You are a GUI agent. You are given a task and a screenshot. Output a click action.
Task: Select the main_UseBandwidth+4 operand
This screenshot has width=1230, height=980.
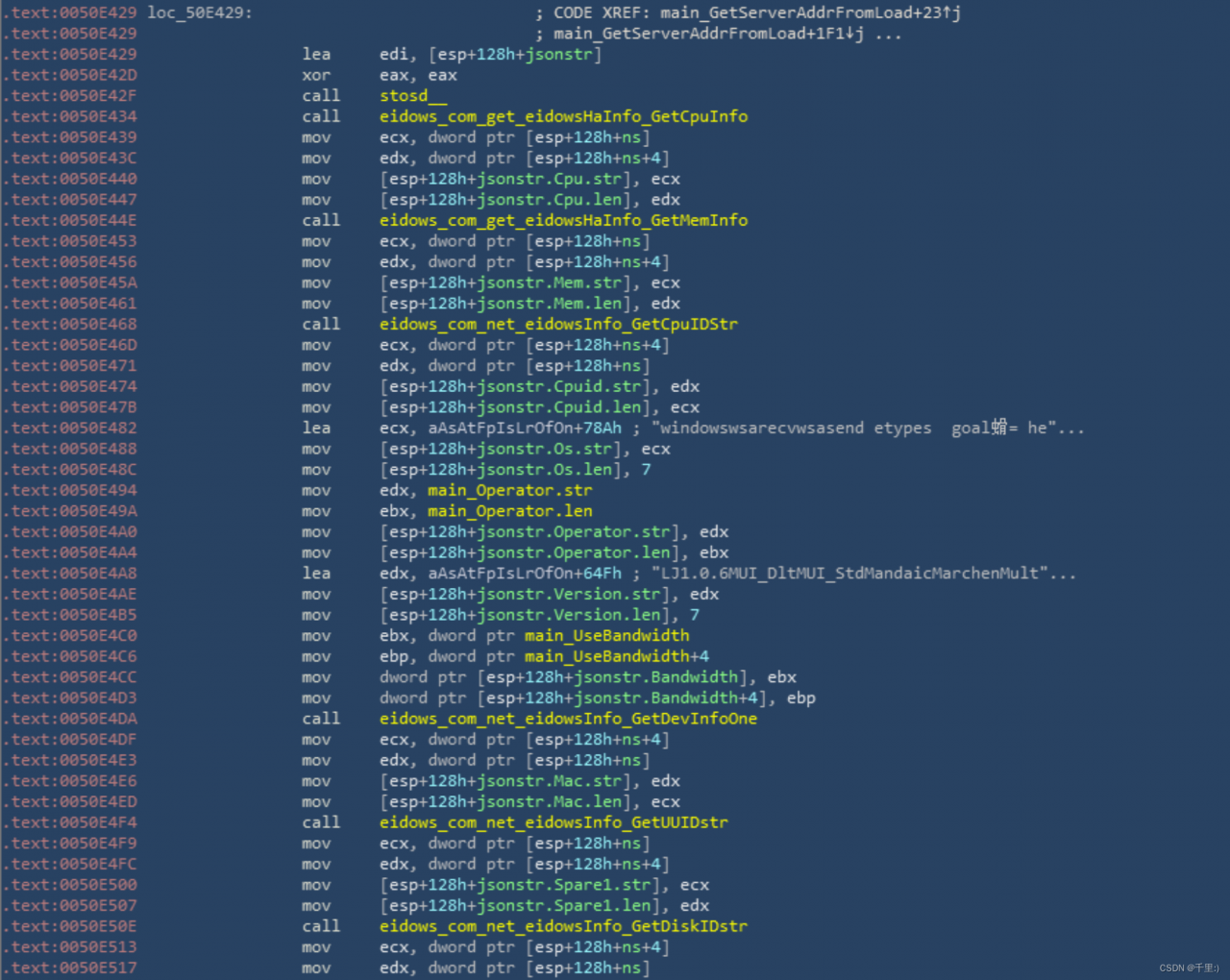point(616,656)
